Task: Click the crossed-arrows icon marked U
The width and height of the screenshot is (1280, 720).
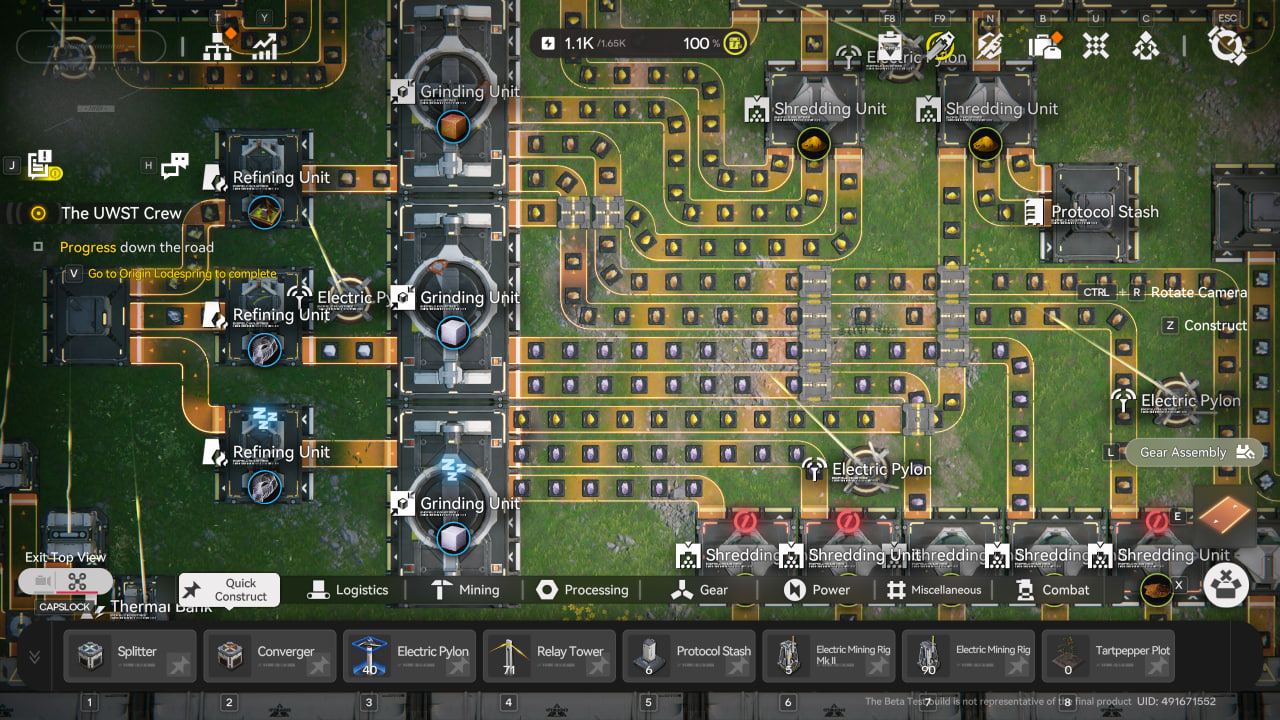Action: pos(1096,46)
